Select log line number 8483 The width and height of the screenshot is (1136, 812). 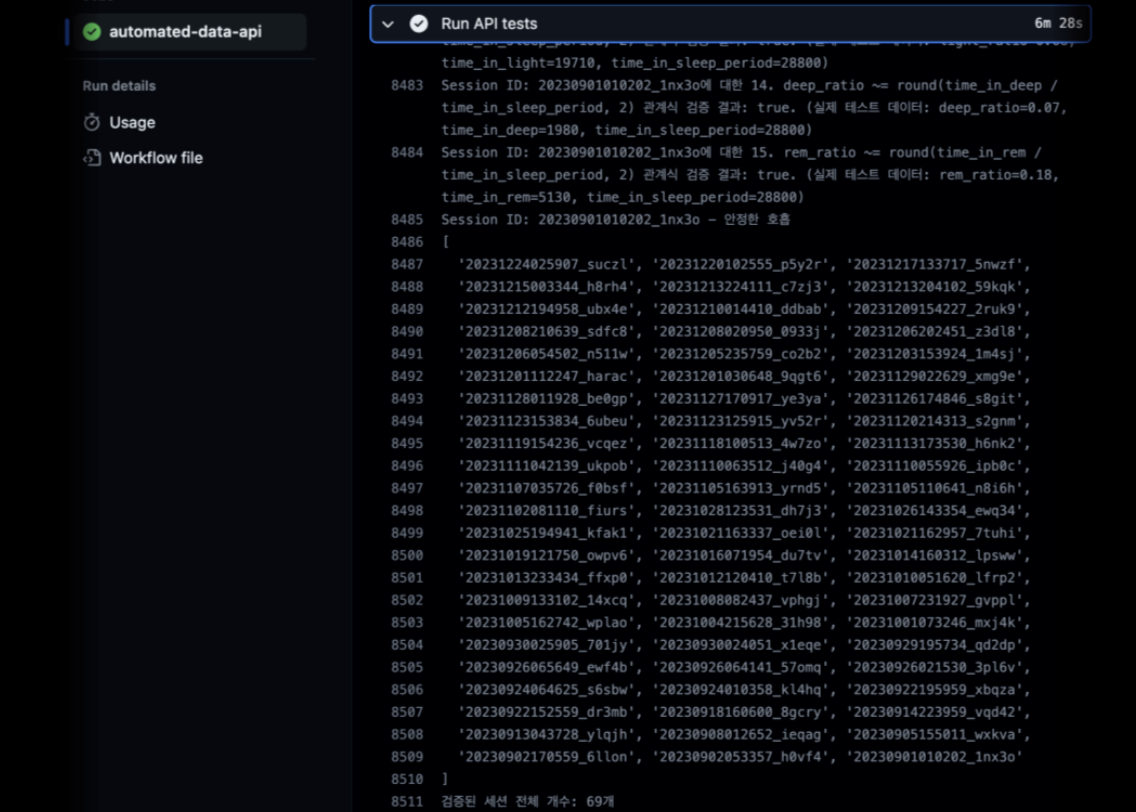(407, 85)
